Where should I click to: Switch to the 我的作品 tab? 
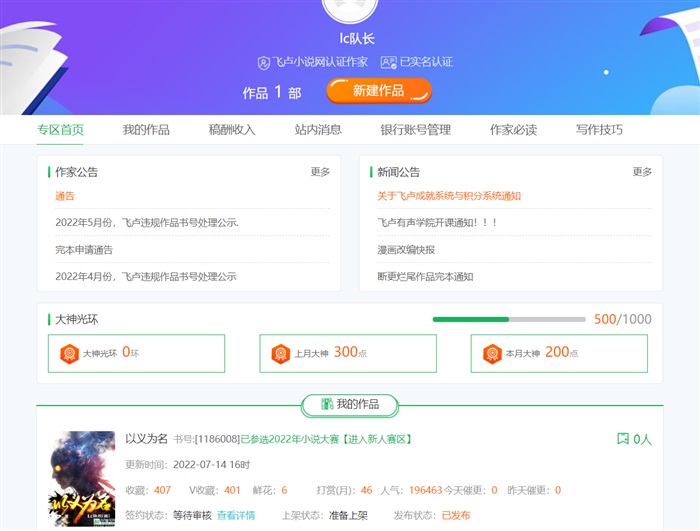point(146,130)
